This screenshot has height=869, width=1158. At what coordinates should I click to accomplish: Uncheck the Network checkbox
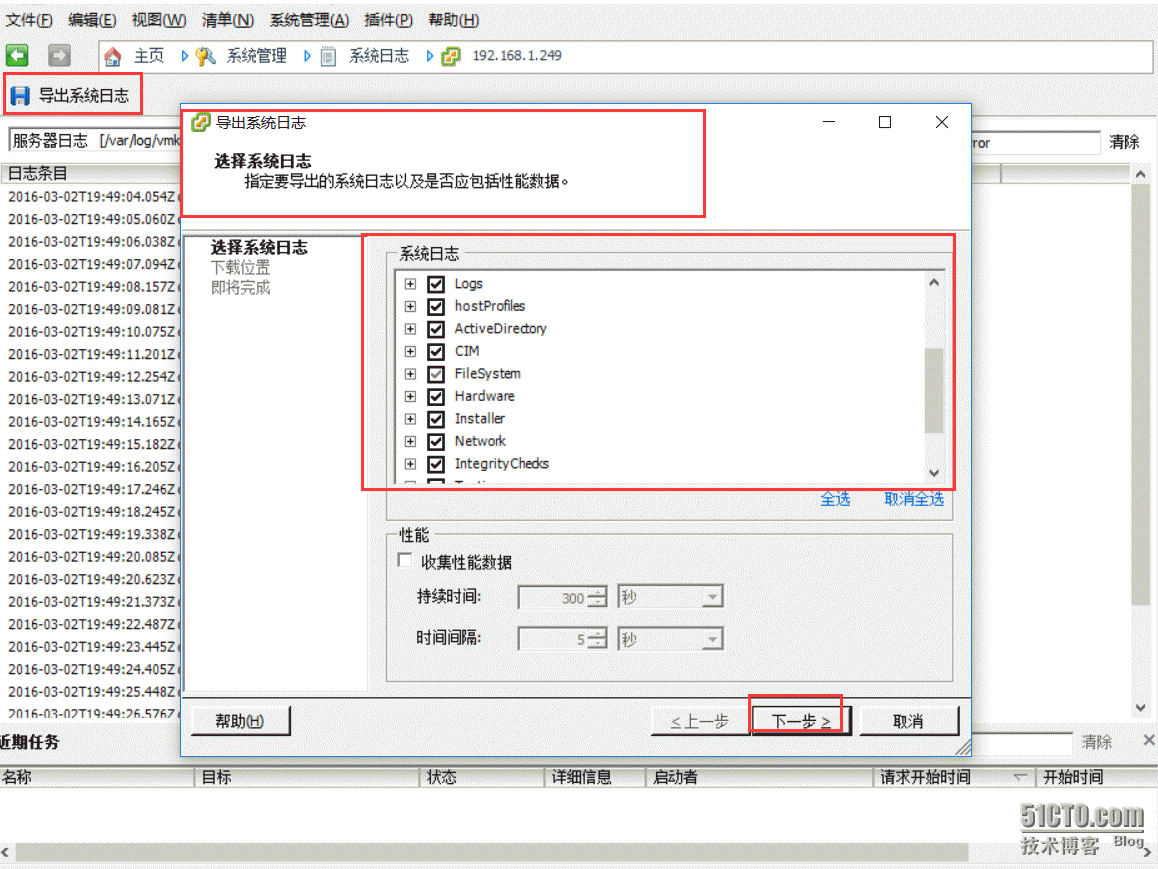pos(436,442)
